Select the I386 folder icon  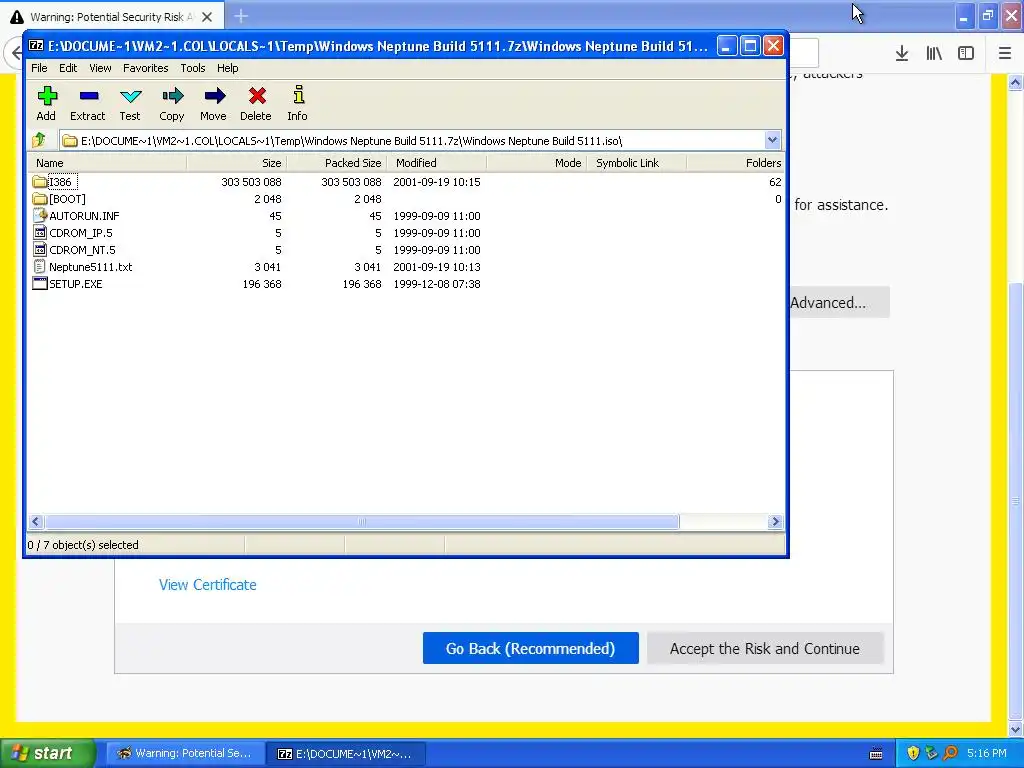(x=40, y=182)
